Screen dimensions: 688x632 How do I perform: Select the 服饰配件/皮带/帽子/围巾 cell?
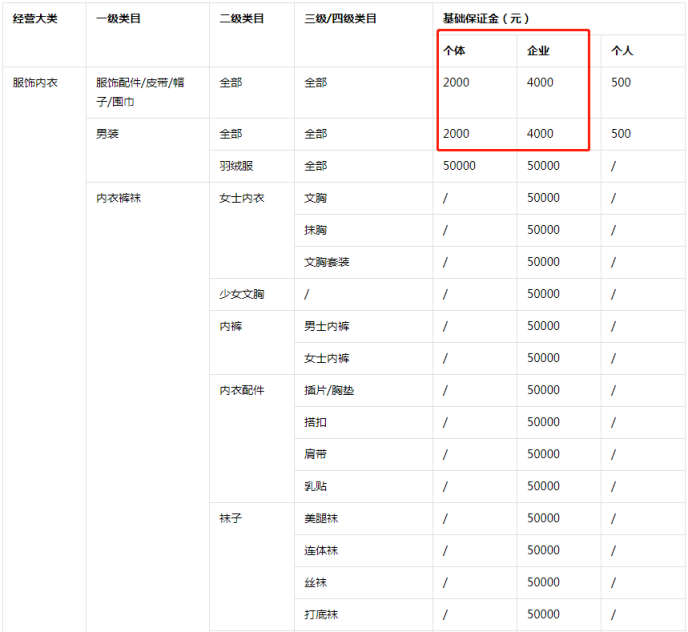tap(140, 92)
